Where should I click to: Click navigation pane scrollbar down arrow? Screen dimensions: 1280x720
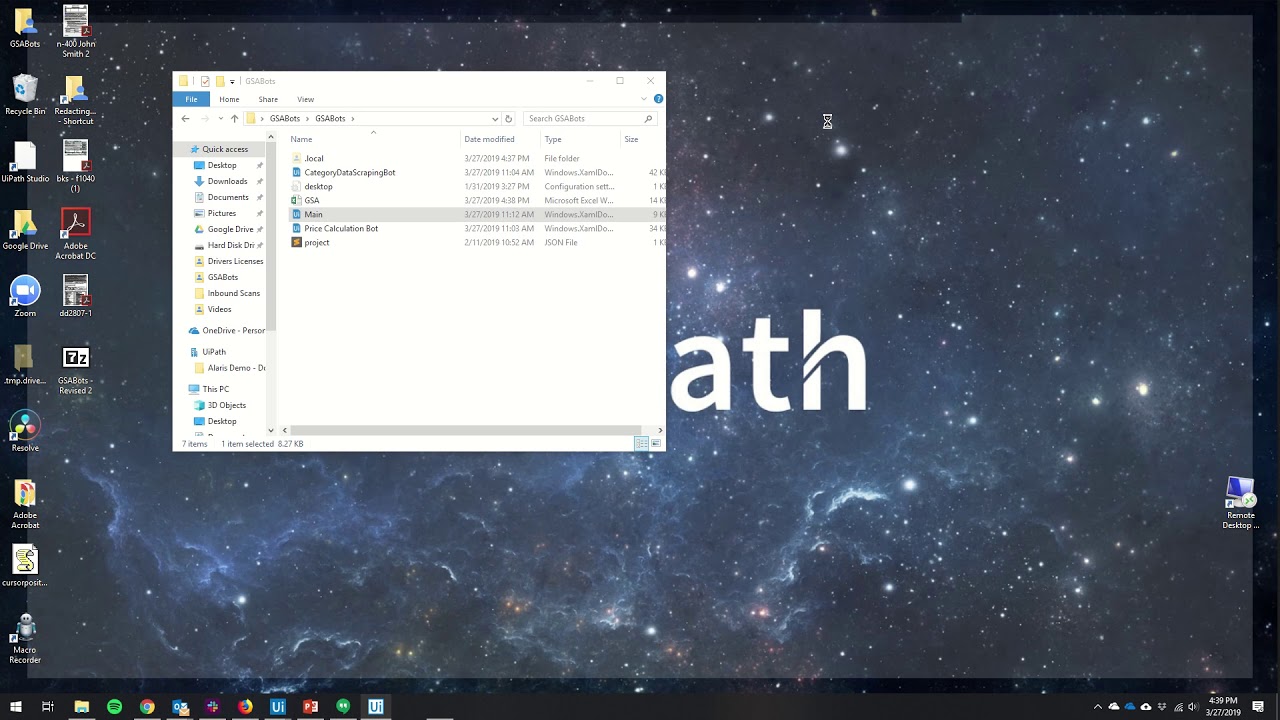(x=270, y=430)
